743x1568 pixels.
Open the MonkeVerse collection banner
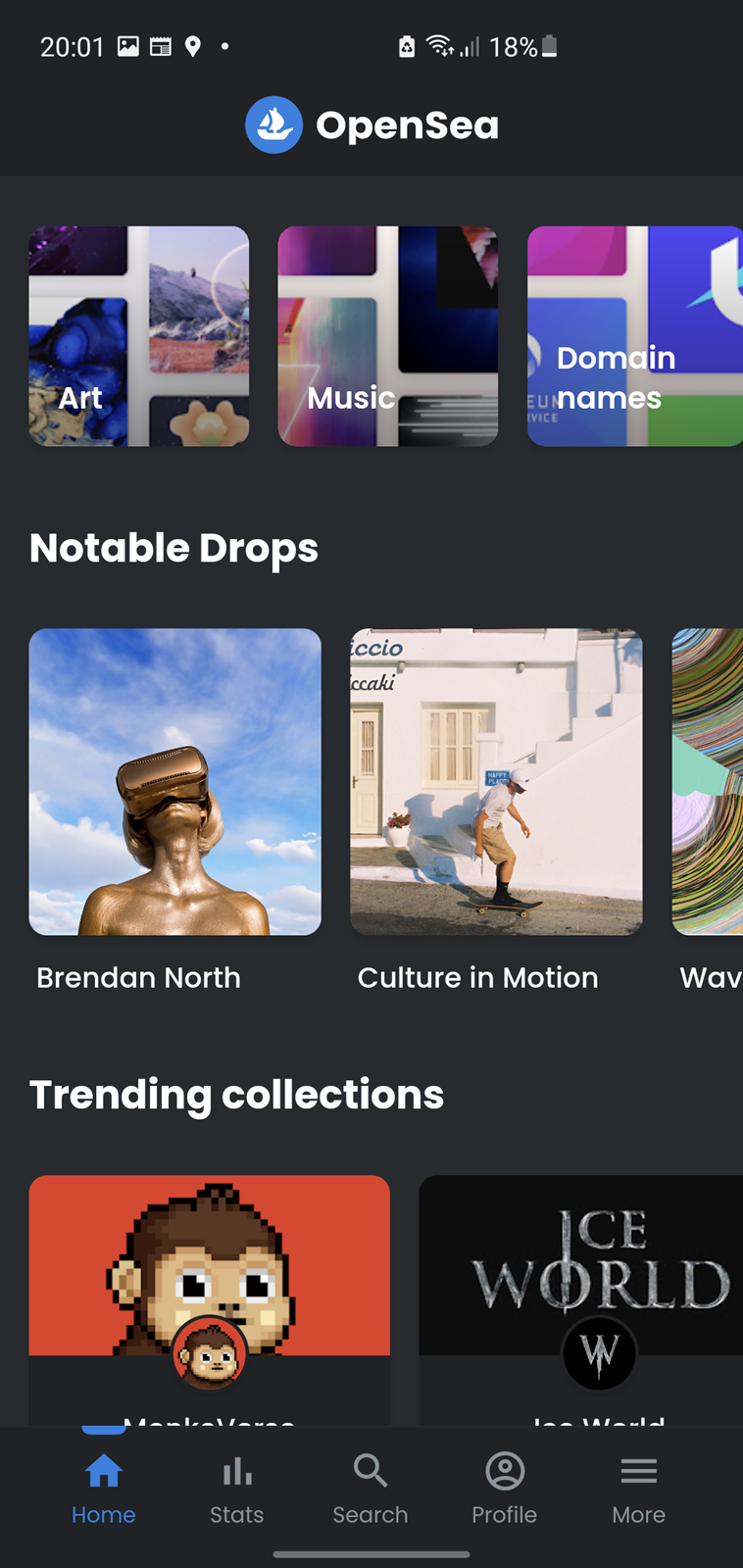point(210,1265)
